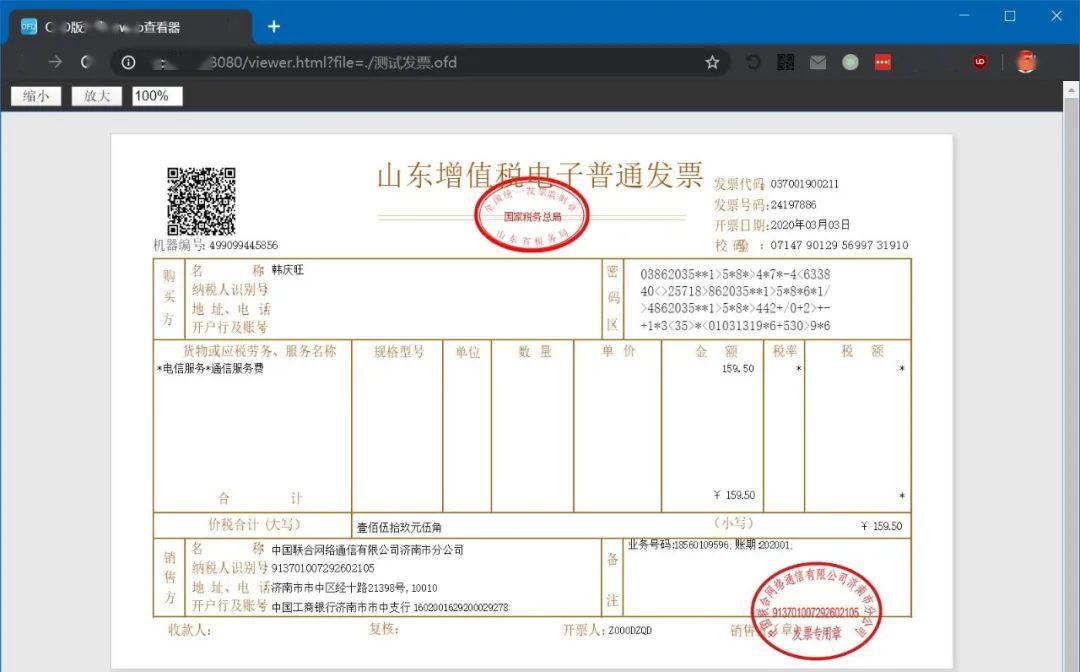
Task: Click the mail extension icon in the toolbar
Action: (818, 62)
